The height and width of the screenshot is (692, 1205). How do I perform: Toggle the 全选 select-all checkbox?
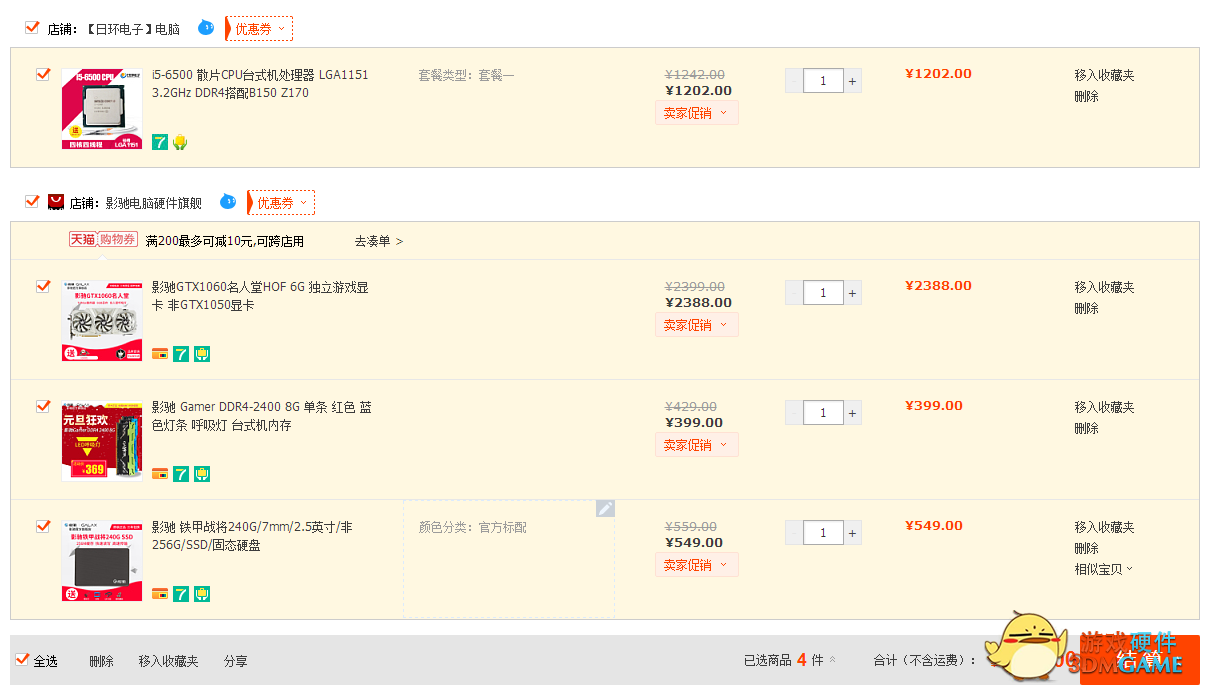click(x=22, y=660)
